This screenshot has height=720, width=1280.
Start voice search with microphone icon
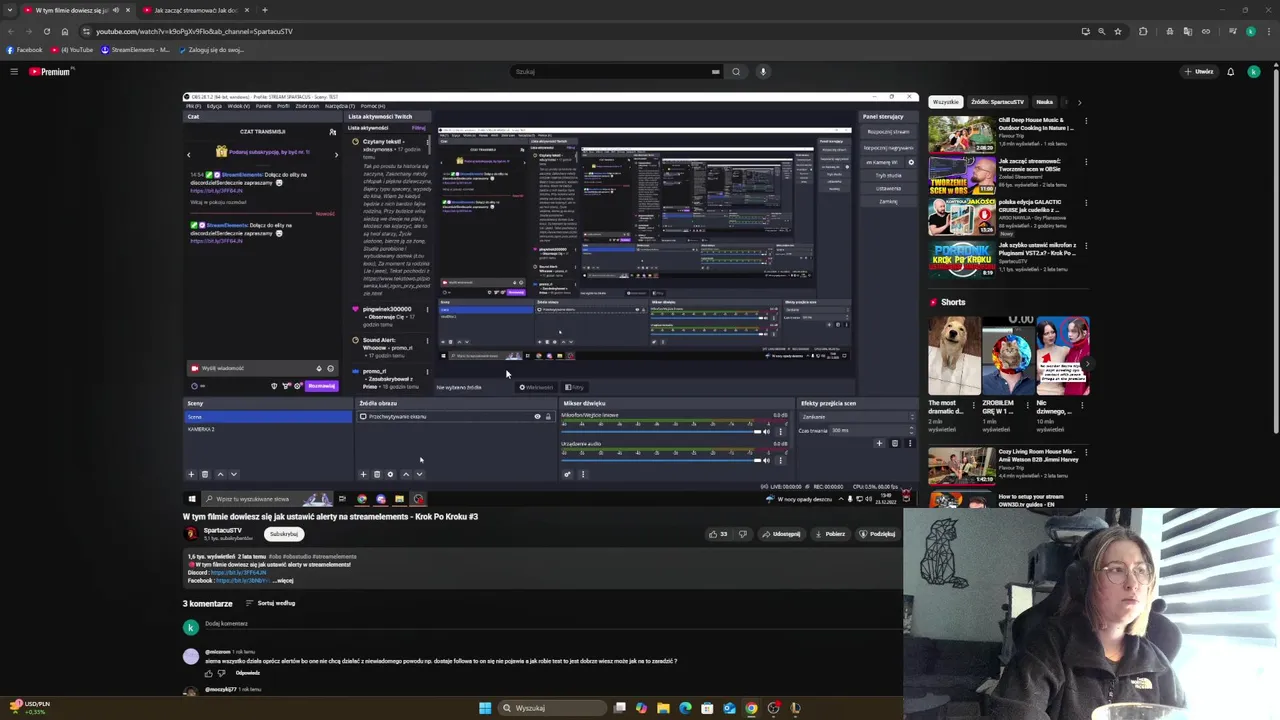pyautogui.click(x=763, y=72)
